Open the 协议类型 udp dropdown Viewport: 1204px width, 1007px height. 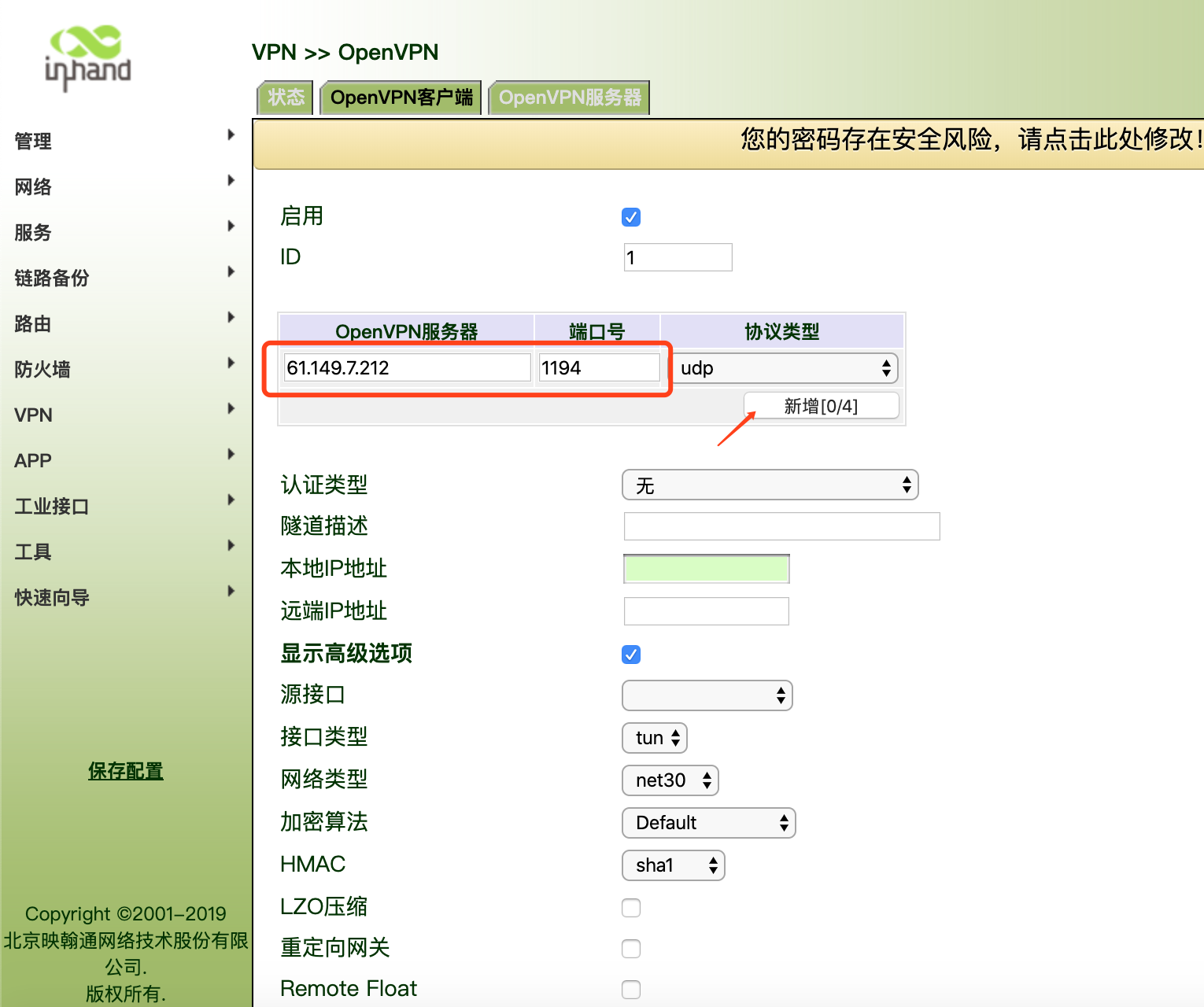pyautogui.click(x=785, y=368)
